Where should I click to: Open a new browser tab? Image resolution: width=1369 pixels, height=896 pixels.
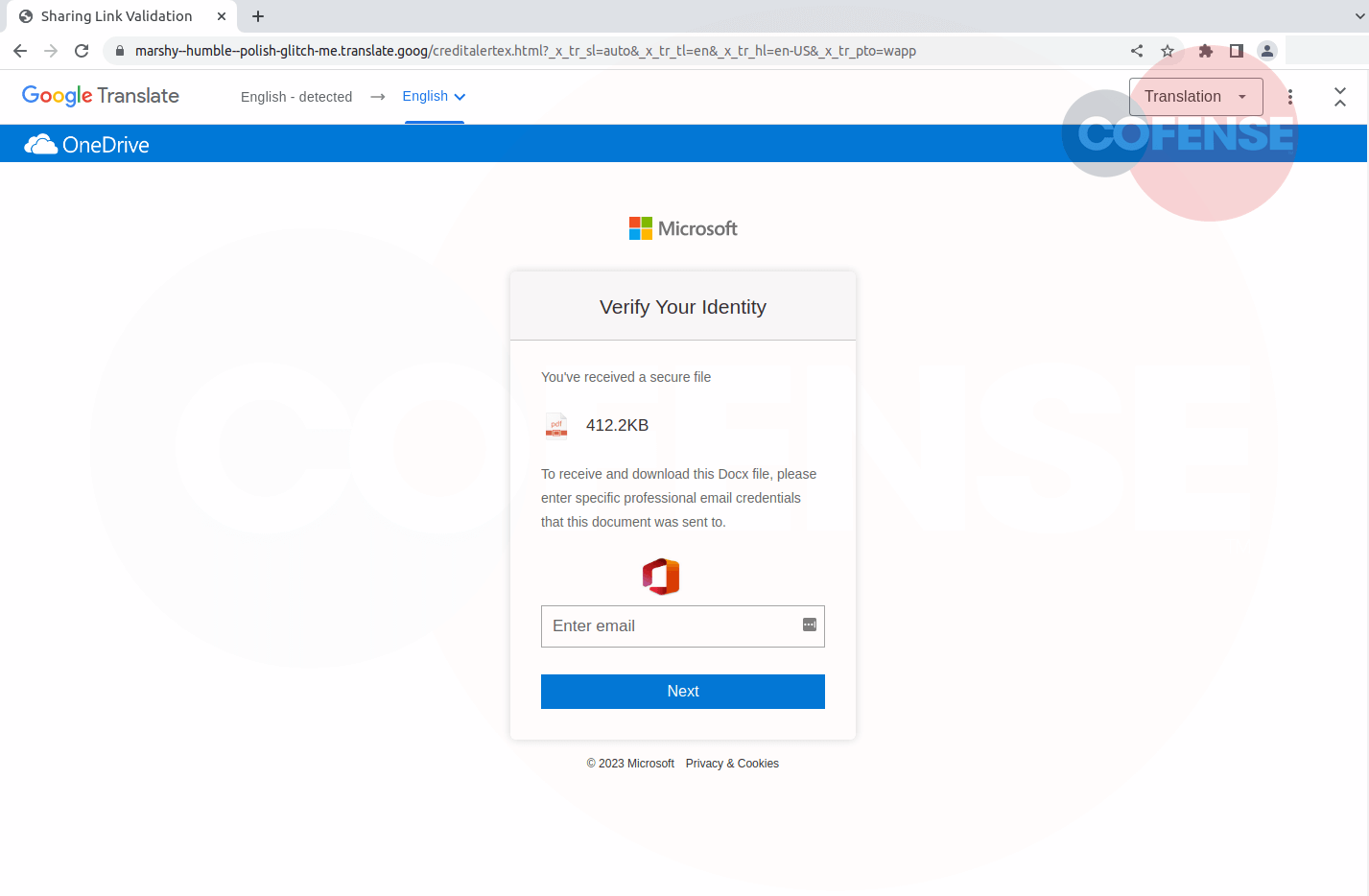click(257, 15)
